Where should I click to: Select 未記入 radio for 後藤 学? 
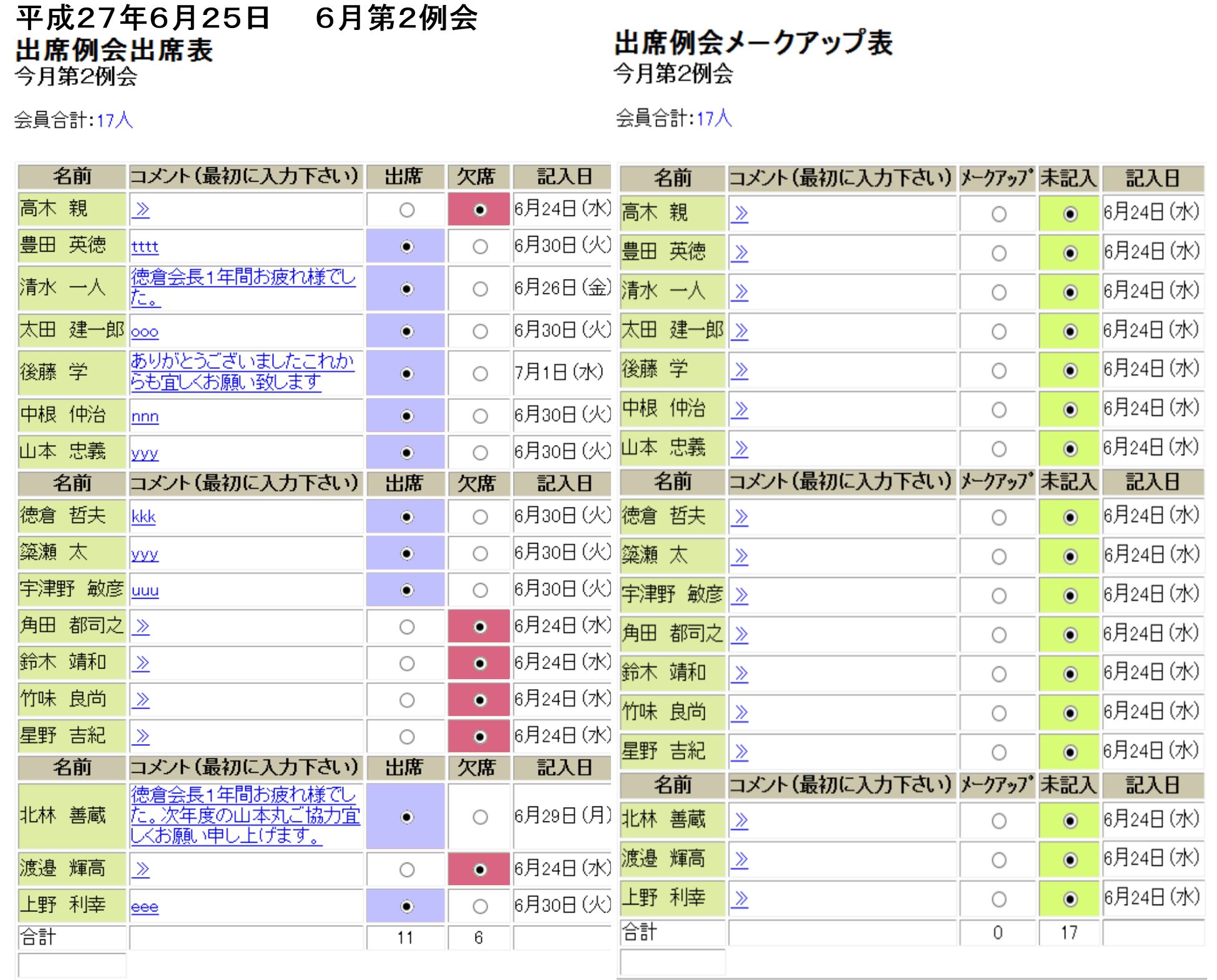coord(1070,371)
